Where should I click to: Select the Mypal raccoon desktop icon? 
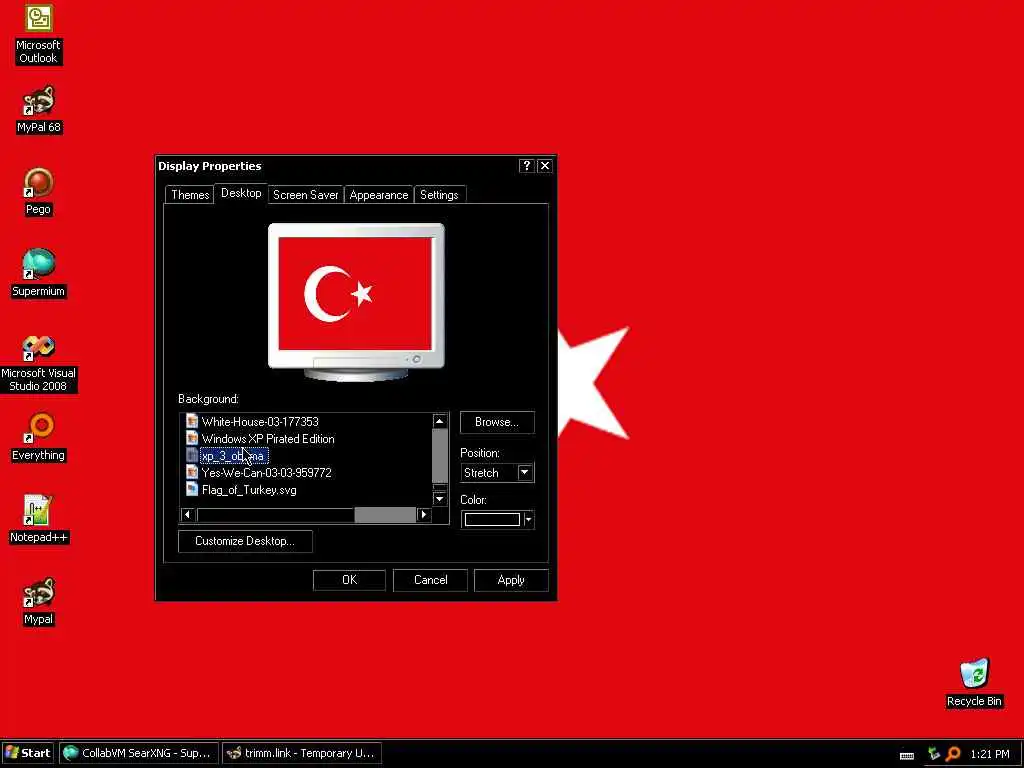tap(39, 601)
